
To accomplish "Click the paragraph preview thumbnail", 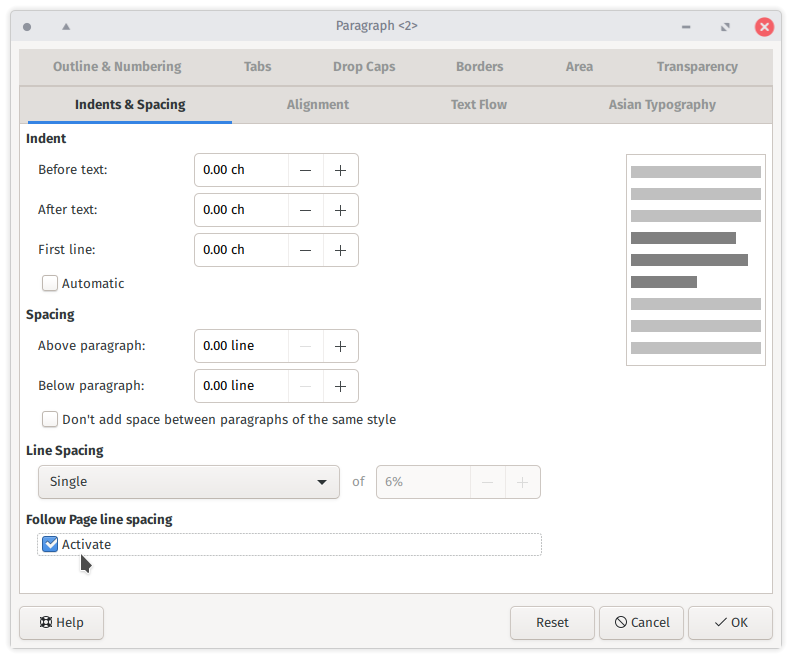I will click(x=695, y=259).
